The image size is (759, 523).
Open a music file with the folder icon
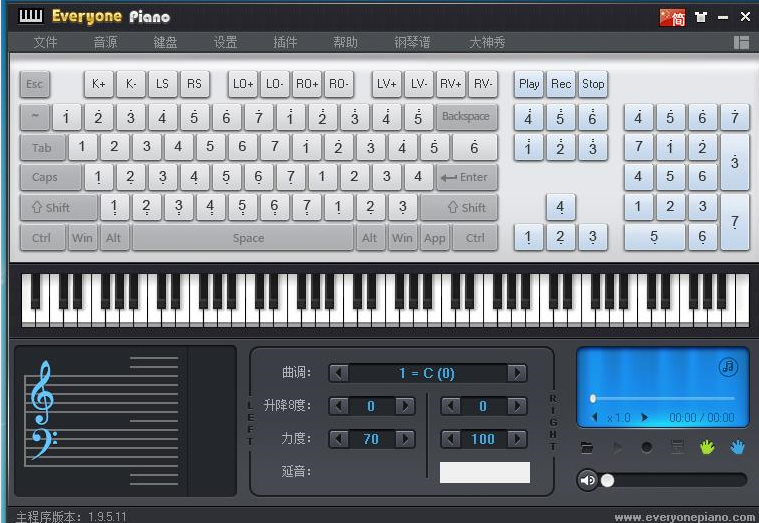[587, 447]
